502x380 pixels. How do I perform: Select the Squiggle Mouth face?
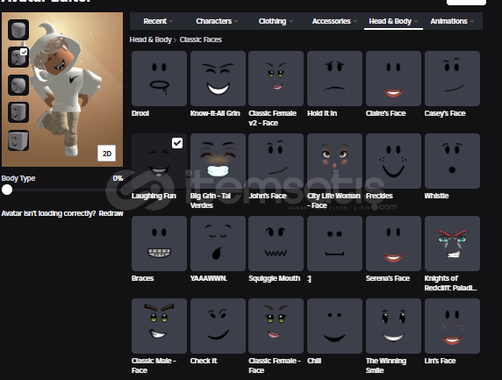pyautogui.click(x=276, y=243)
